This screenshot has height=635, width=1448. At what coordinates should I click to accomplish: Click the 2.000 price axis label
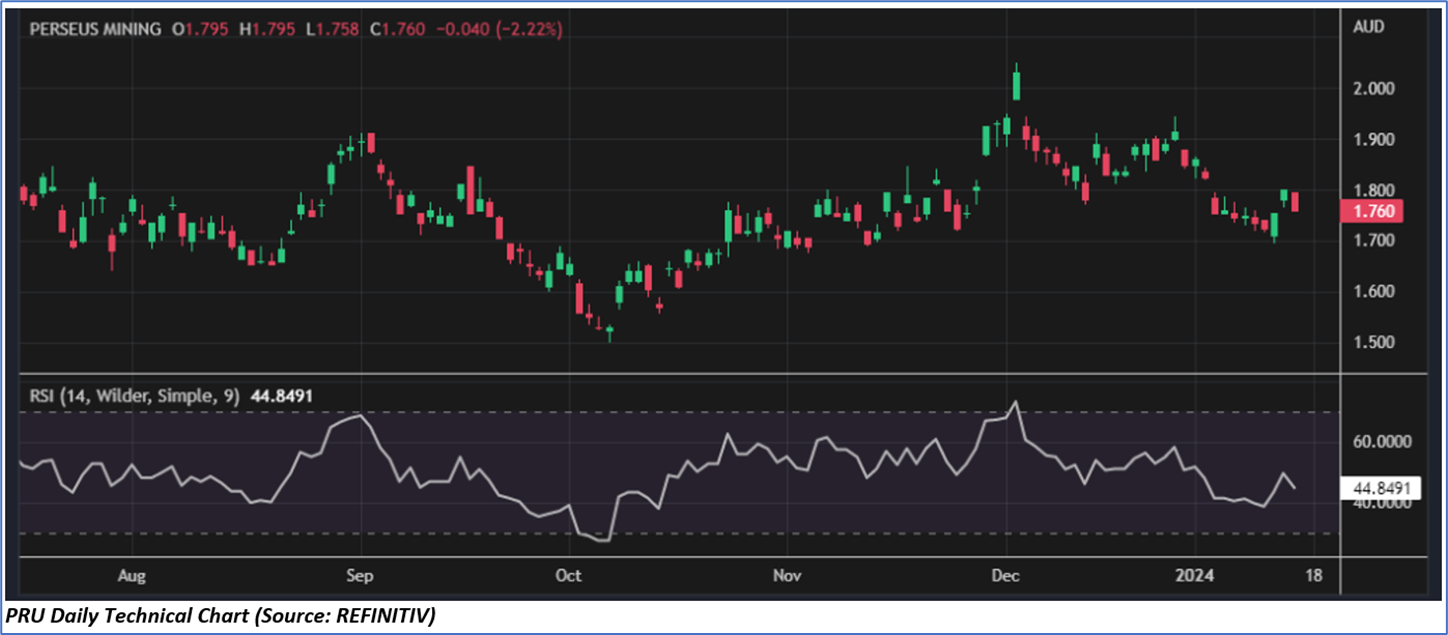(1373, 89)
